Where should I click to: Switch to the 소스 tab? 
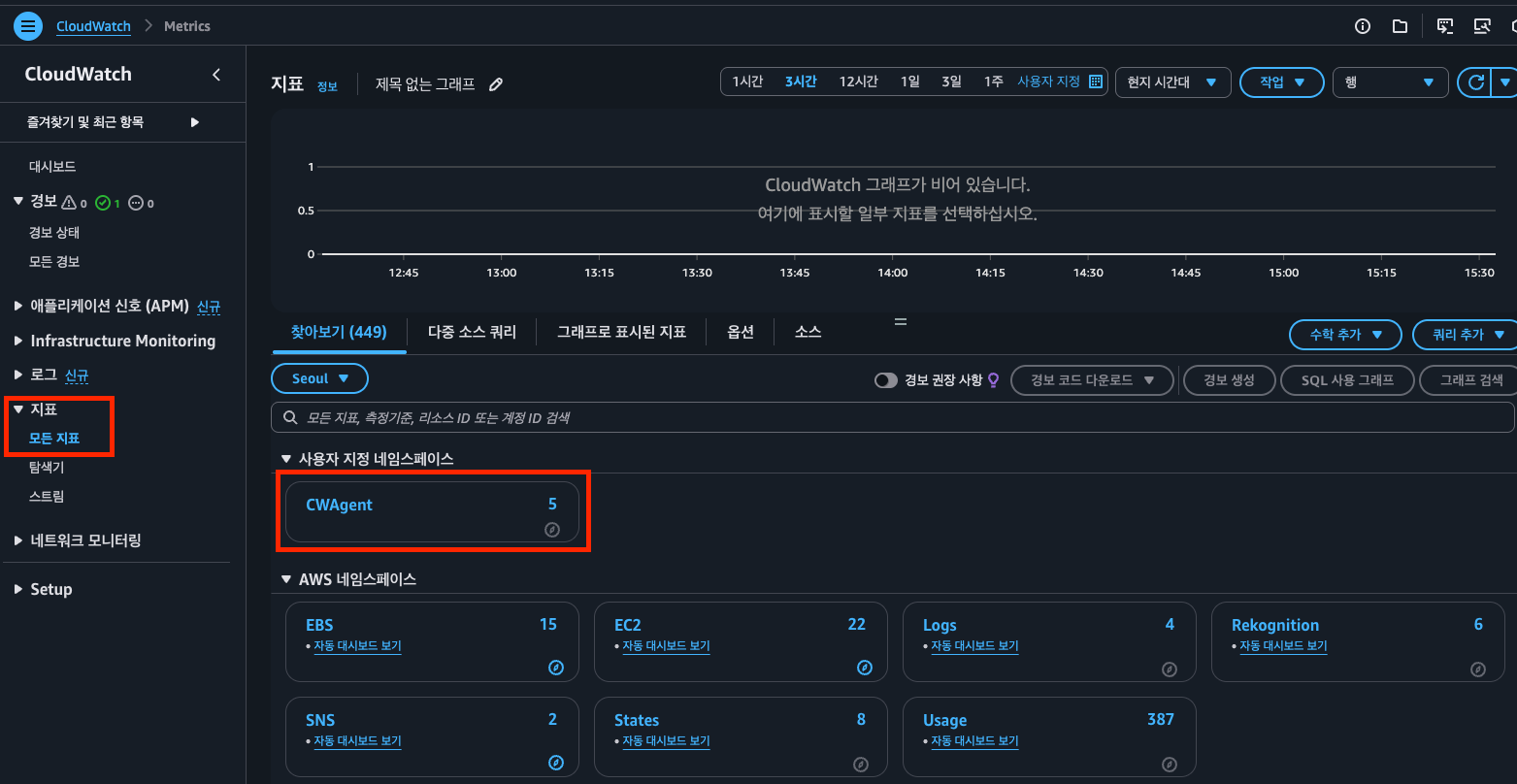808,332
